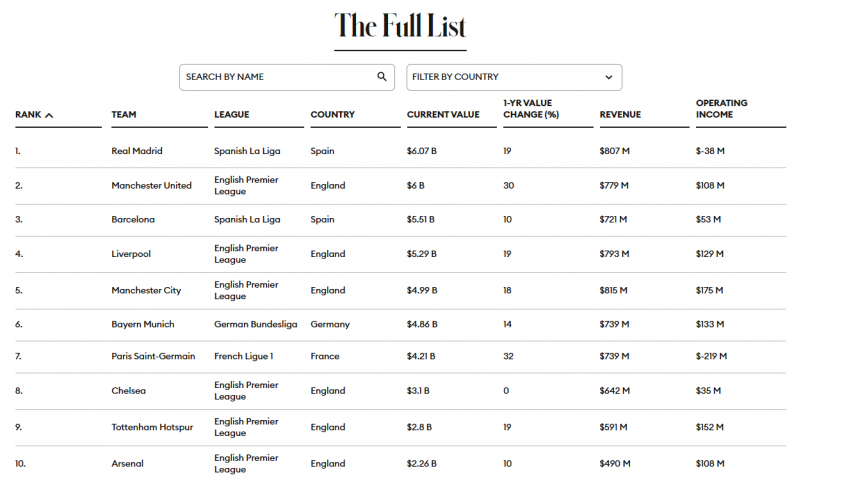The height and width of the screenshot is (482, 842).
Task: Select the Manchester United team name
Action: click(151, 185)
